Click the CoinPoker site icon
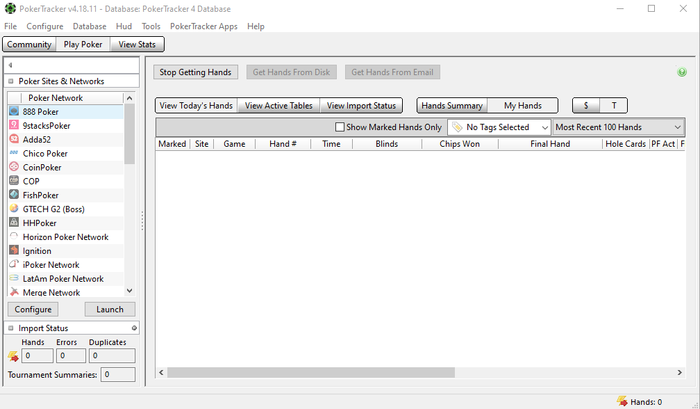The image size is (700, 409). click(x=14, y=167)
